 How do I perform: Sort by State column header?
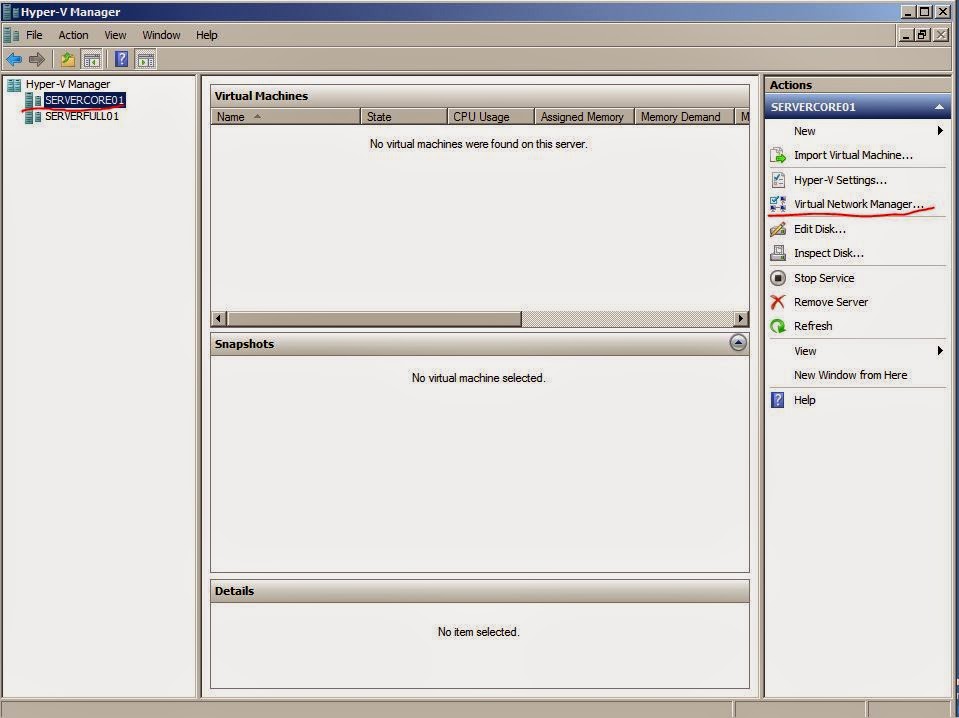click(x=404, y=117)
